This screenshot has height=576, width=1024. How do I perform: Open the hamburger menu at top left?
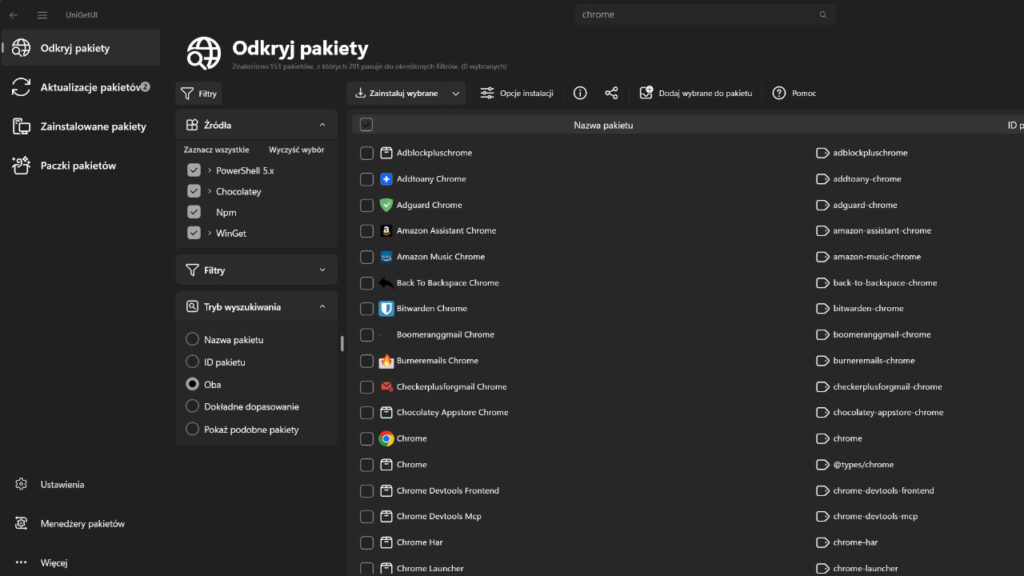coord(40,14)
